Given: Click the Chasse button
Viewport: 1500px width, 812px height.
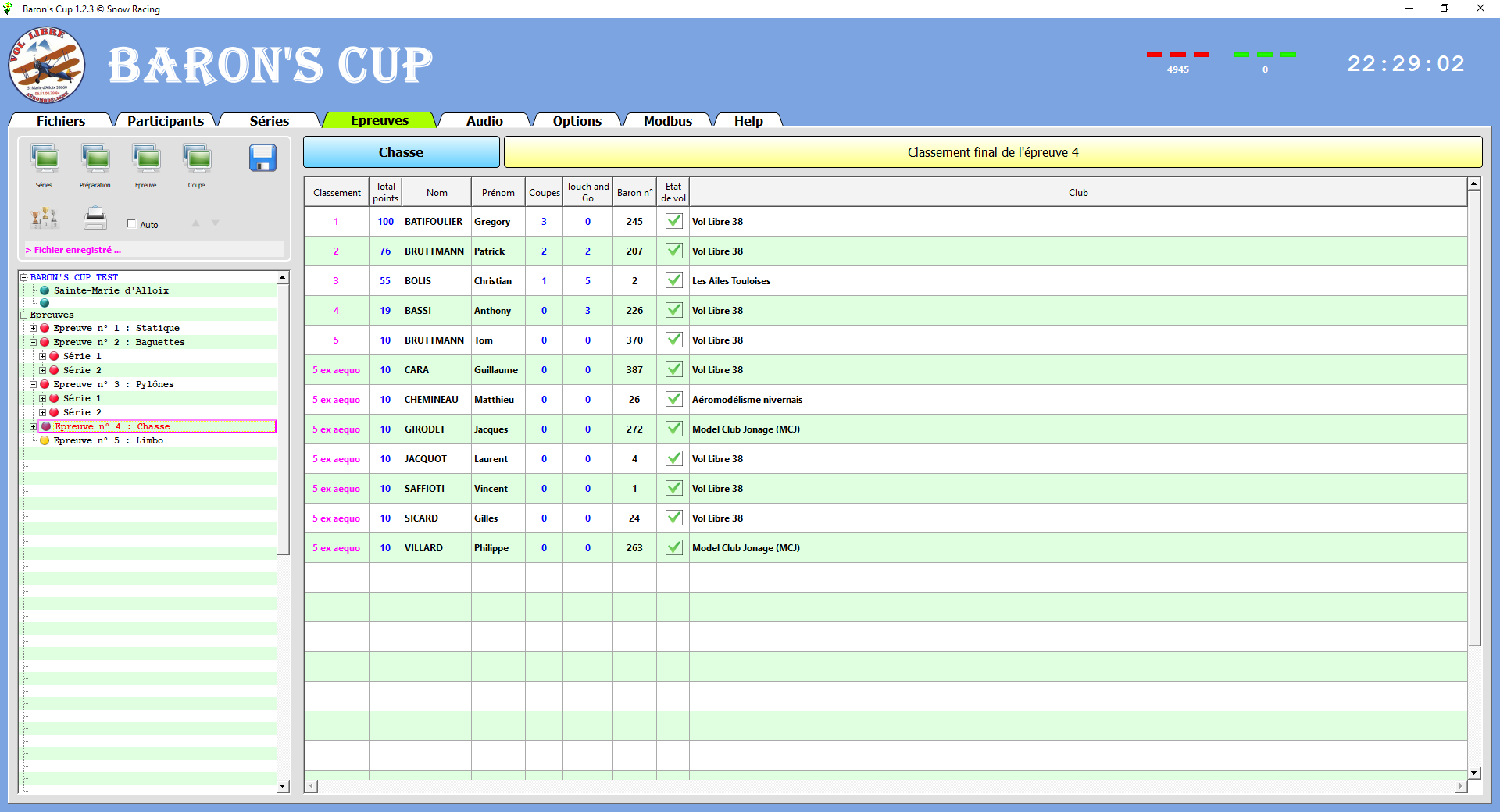Looking at the screenshot, I should (x=401, y=151).
